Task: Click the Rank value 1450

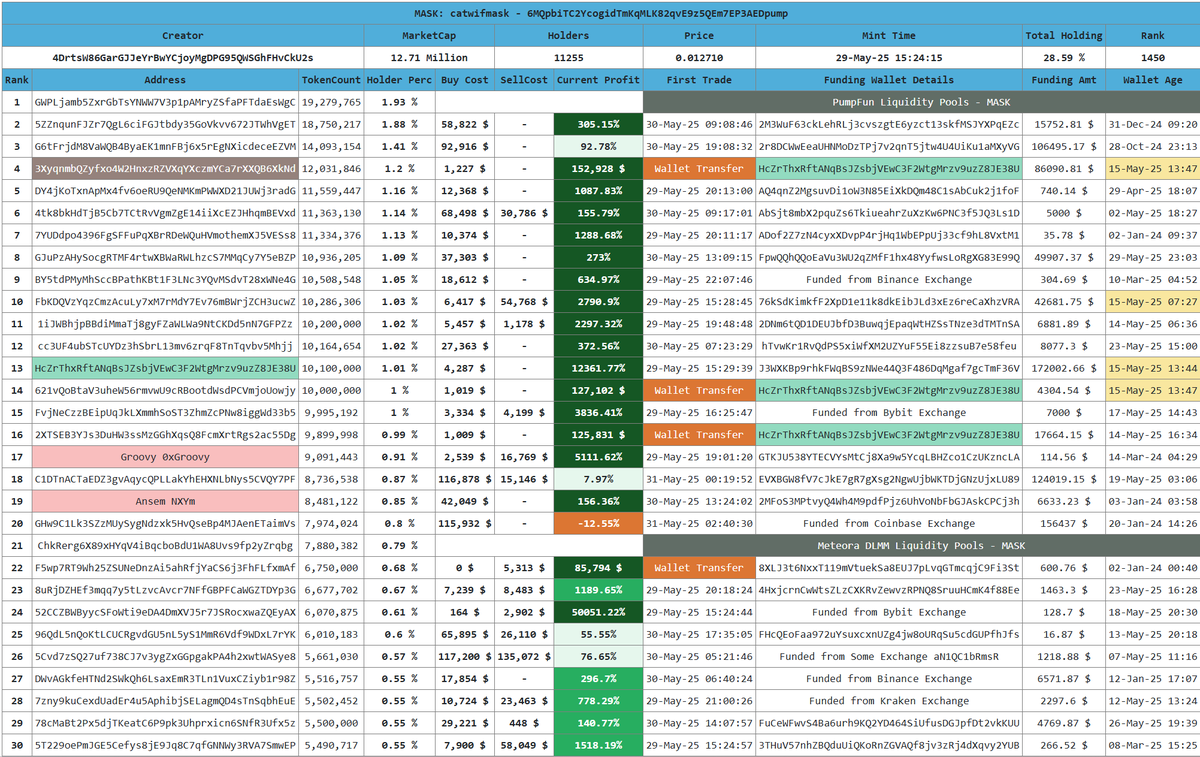Action: tap(1151, 58)
